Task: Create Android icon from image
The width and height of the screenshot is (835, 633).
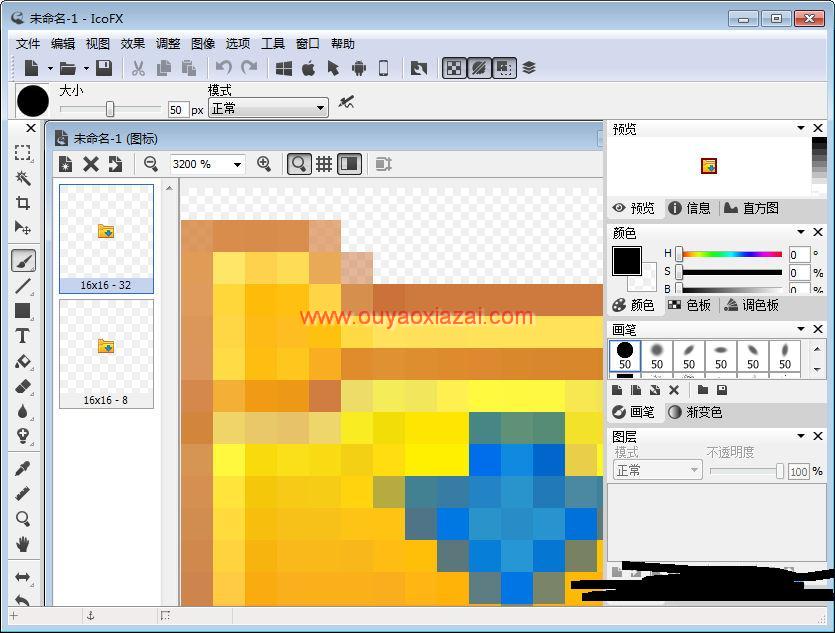Action: coord(359,68)
